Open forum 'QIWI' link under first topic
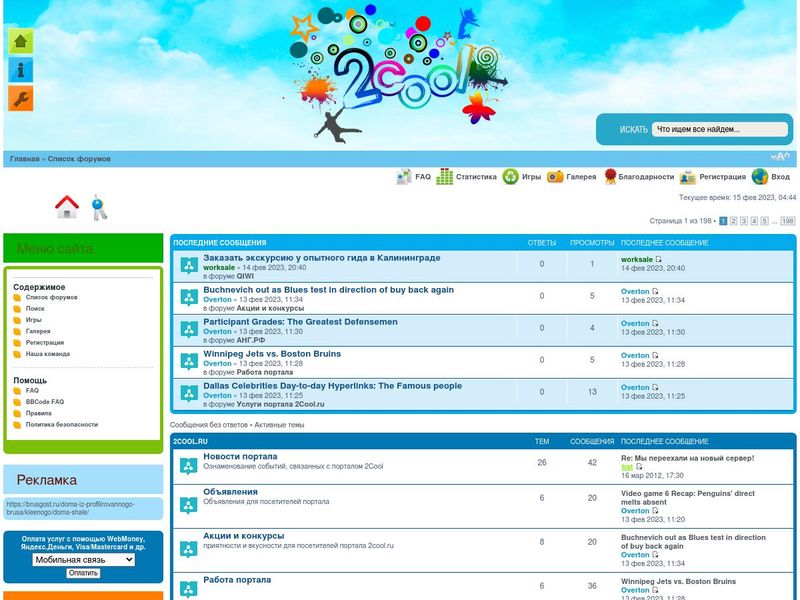800x600 pixels. [245, 276]
